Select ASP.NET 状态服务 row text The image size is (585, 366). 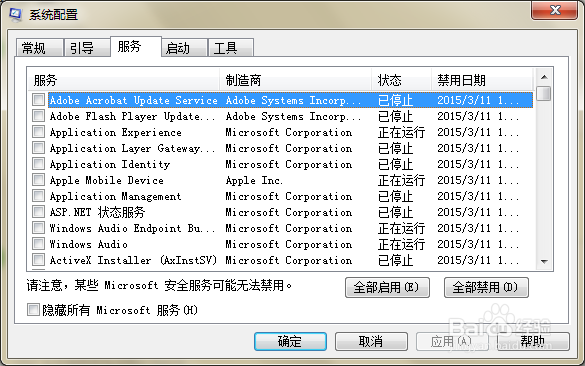tap(97, 212)
